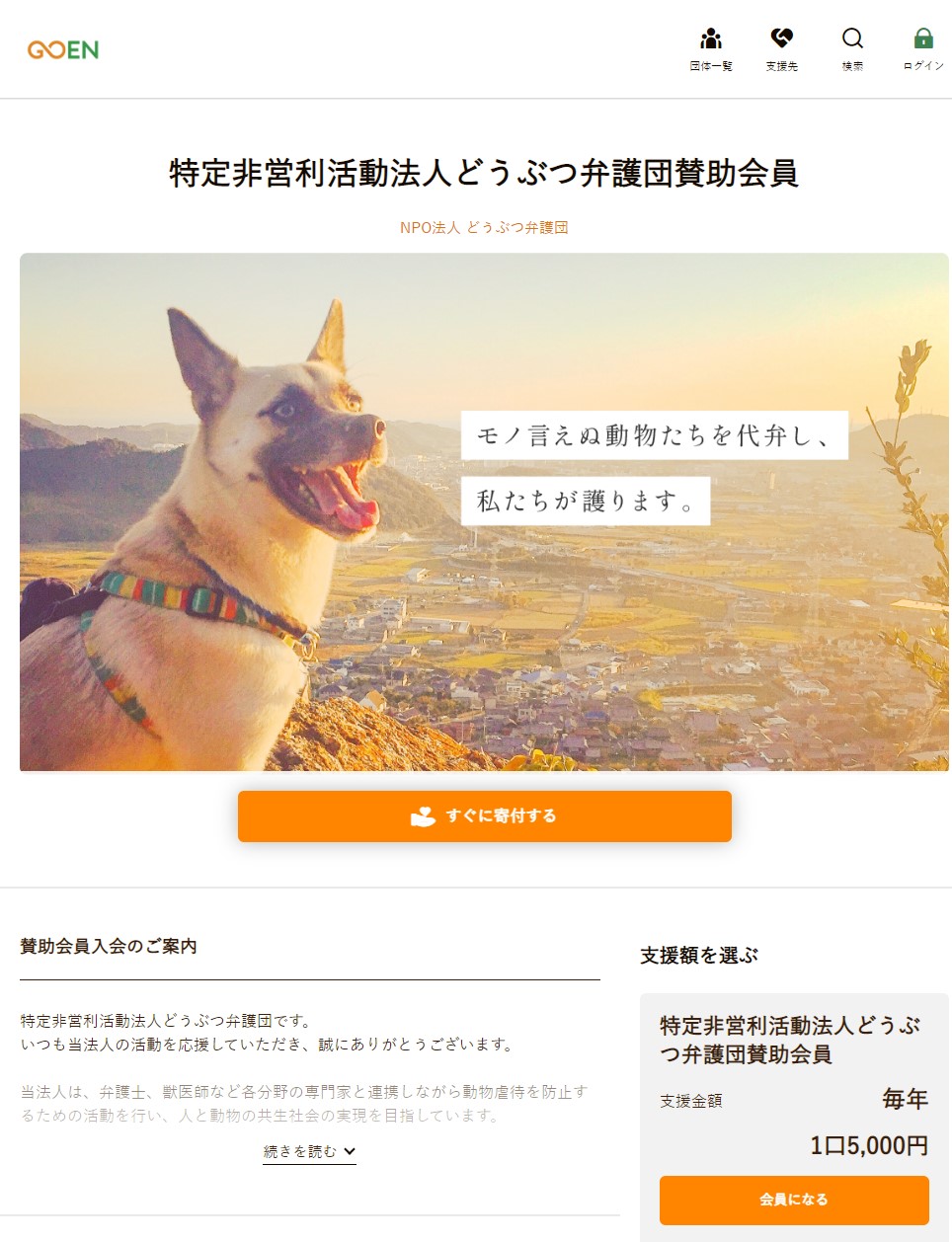Click the chevron beside 続きを読む

pos(350,1151)
